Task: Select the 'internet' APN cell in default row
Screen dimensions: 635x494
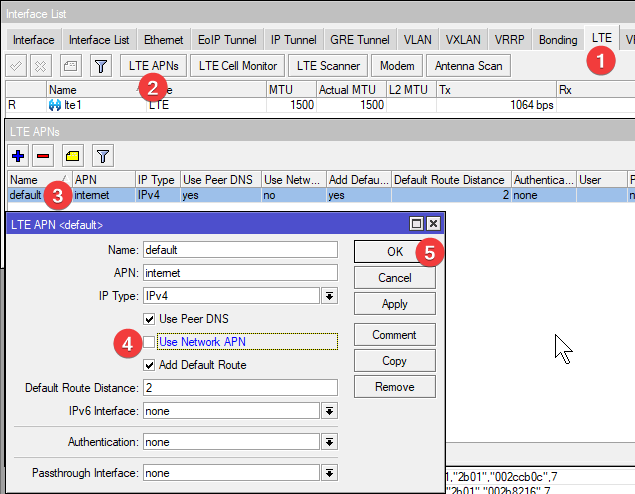Action: pos(104,195)
